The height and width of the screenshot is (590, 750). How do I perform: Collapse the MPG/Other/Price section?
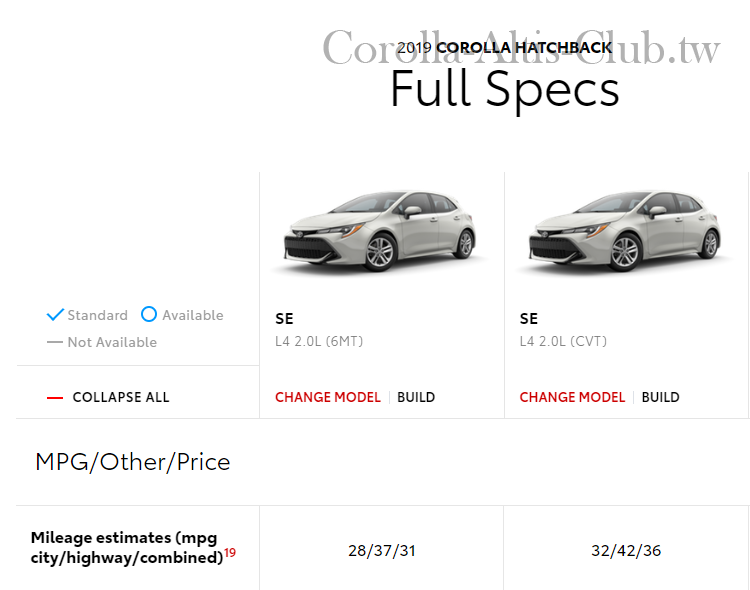click(x=132, y=462)
